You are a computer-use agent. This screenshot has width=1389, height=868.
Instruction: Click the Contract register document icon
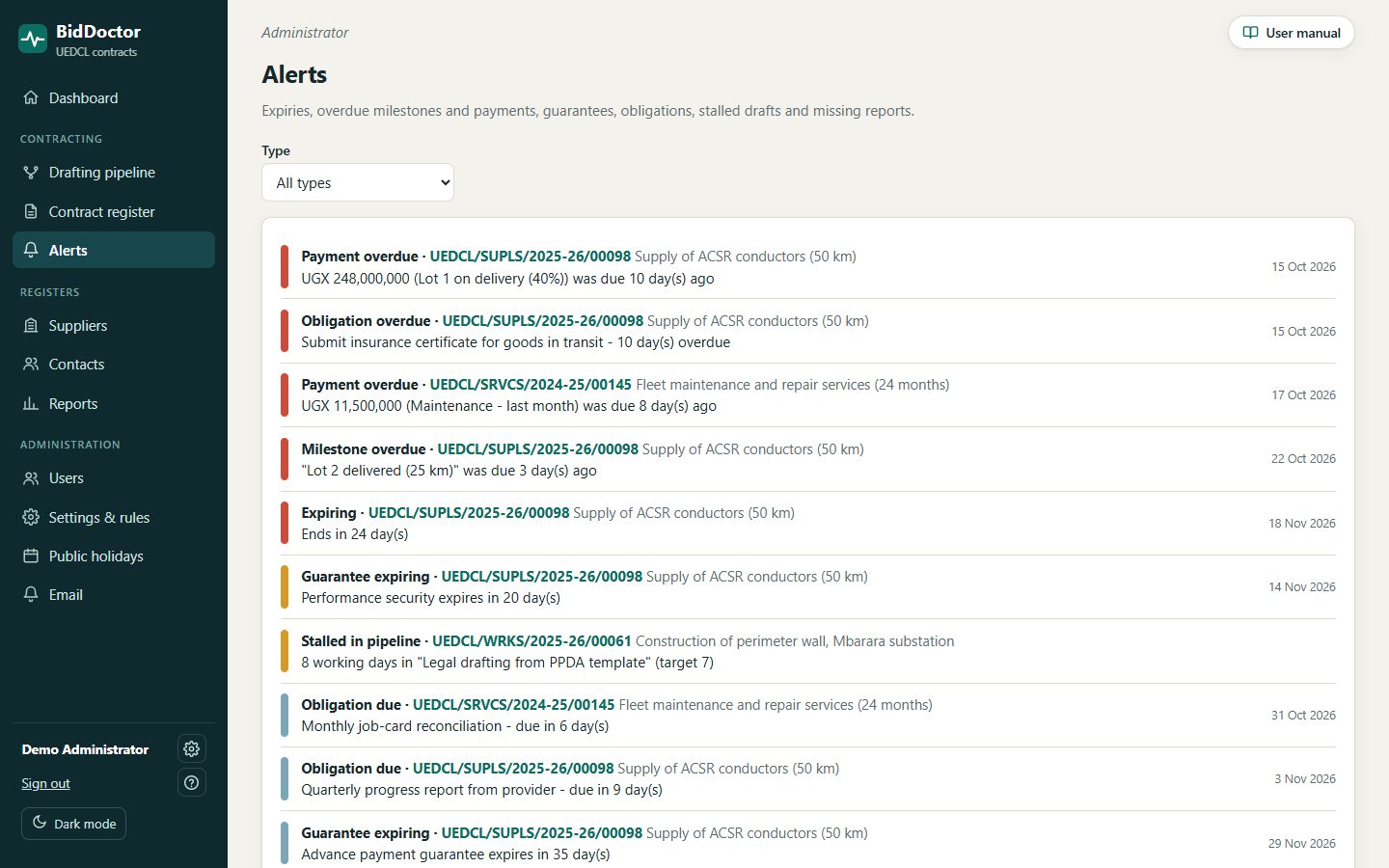31,211
